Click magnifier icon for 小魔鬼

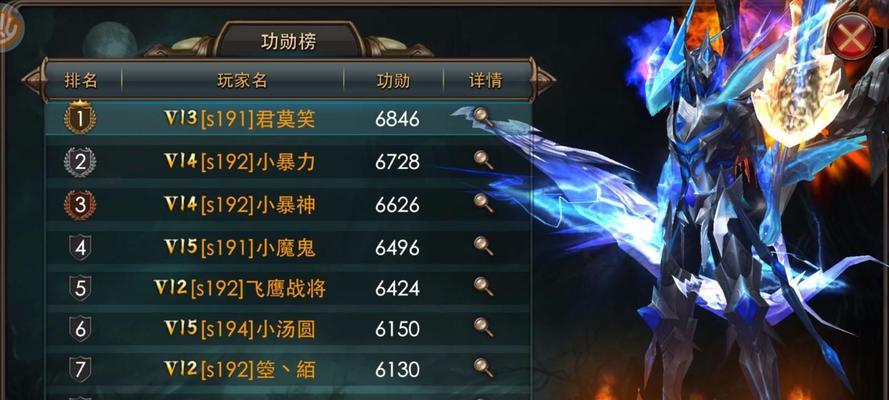[483, 246]
